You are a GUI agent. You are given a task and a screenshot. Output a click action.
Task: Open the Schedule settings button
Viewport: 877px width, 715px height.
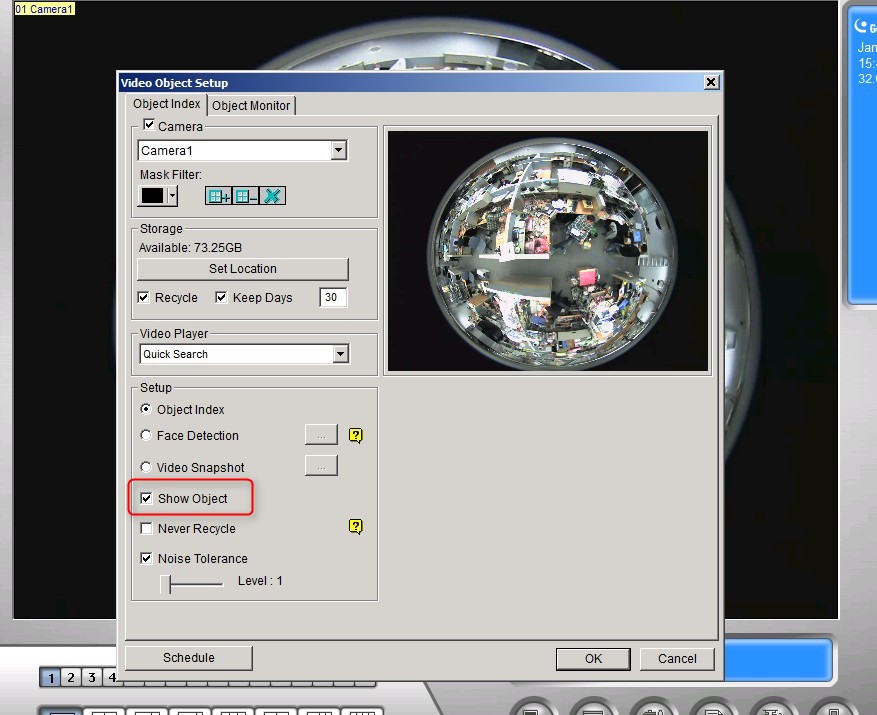coord(188,658)
